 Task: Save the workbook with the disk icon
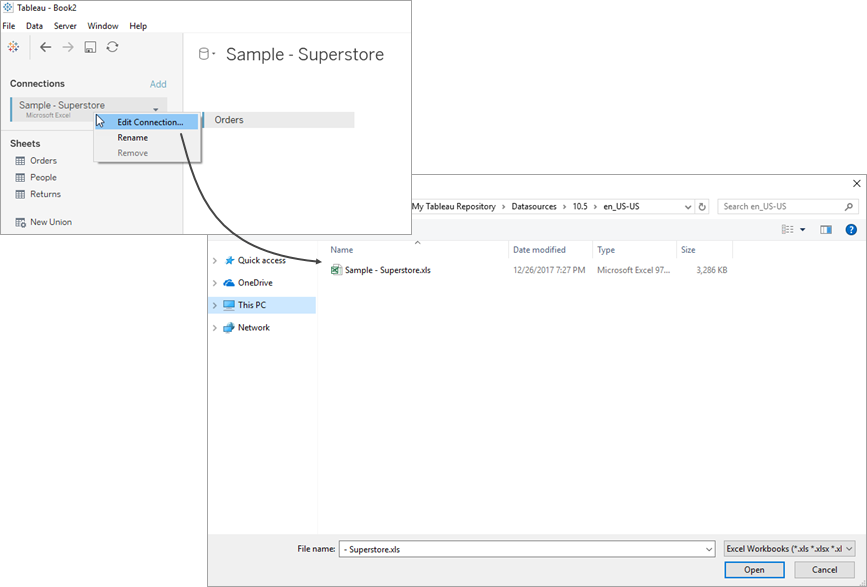pos(90,47)
